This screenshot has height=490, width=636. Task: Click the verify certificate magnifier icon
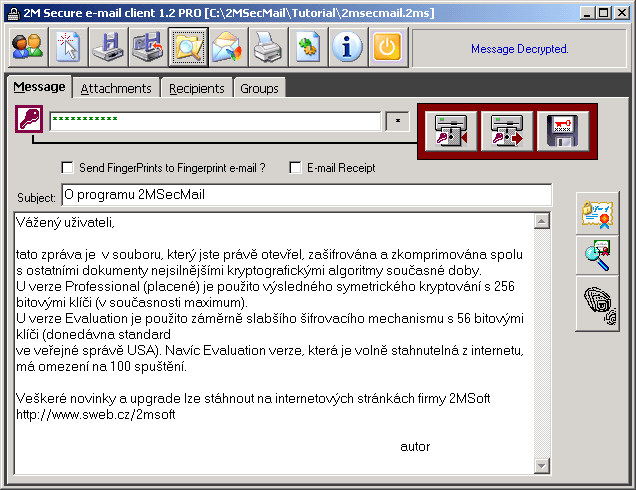click(x=597, y=256)
